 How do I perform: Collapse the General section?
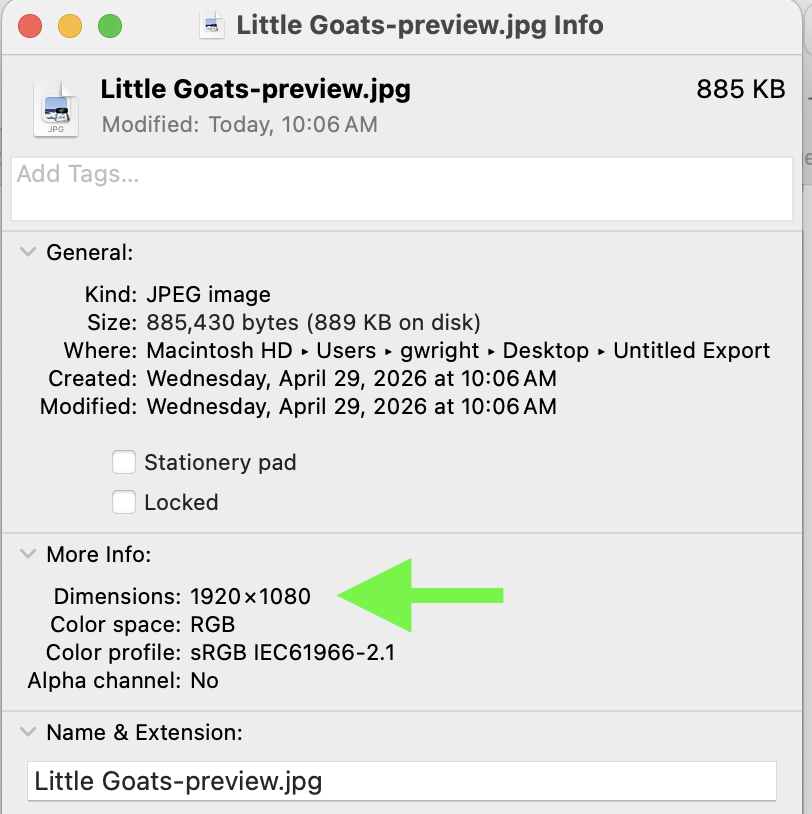[28, 252]
